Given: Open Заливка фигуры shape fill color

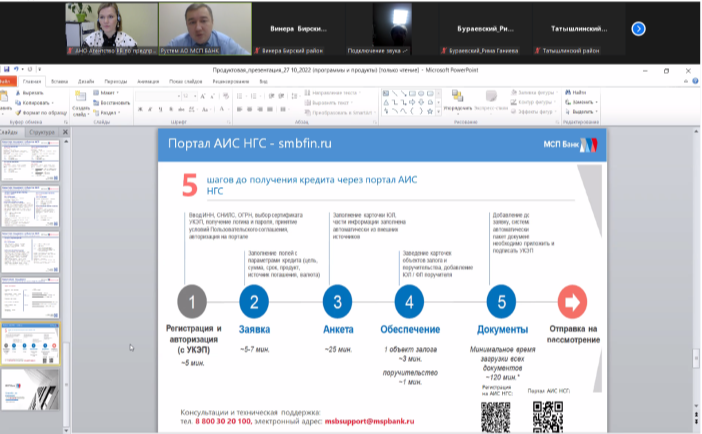Looking at the screenshot, I should click(535, 93).
